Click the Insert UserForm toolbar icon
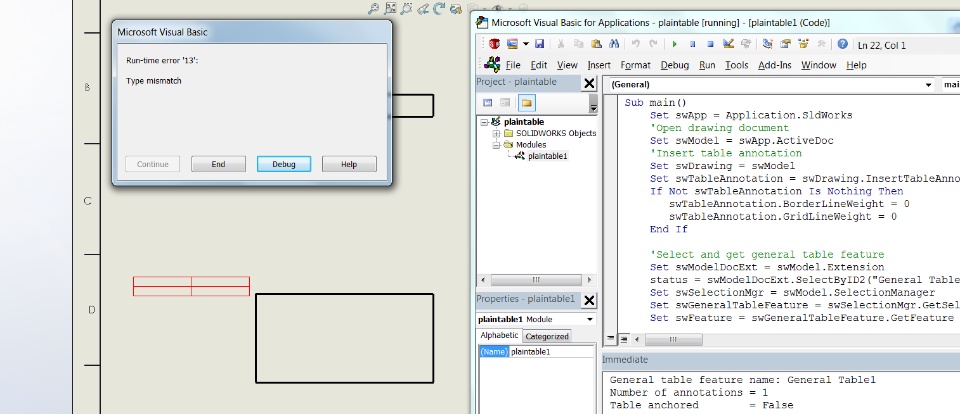The width and height of the screenshot is (960, 414). tap(512, 44)
